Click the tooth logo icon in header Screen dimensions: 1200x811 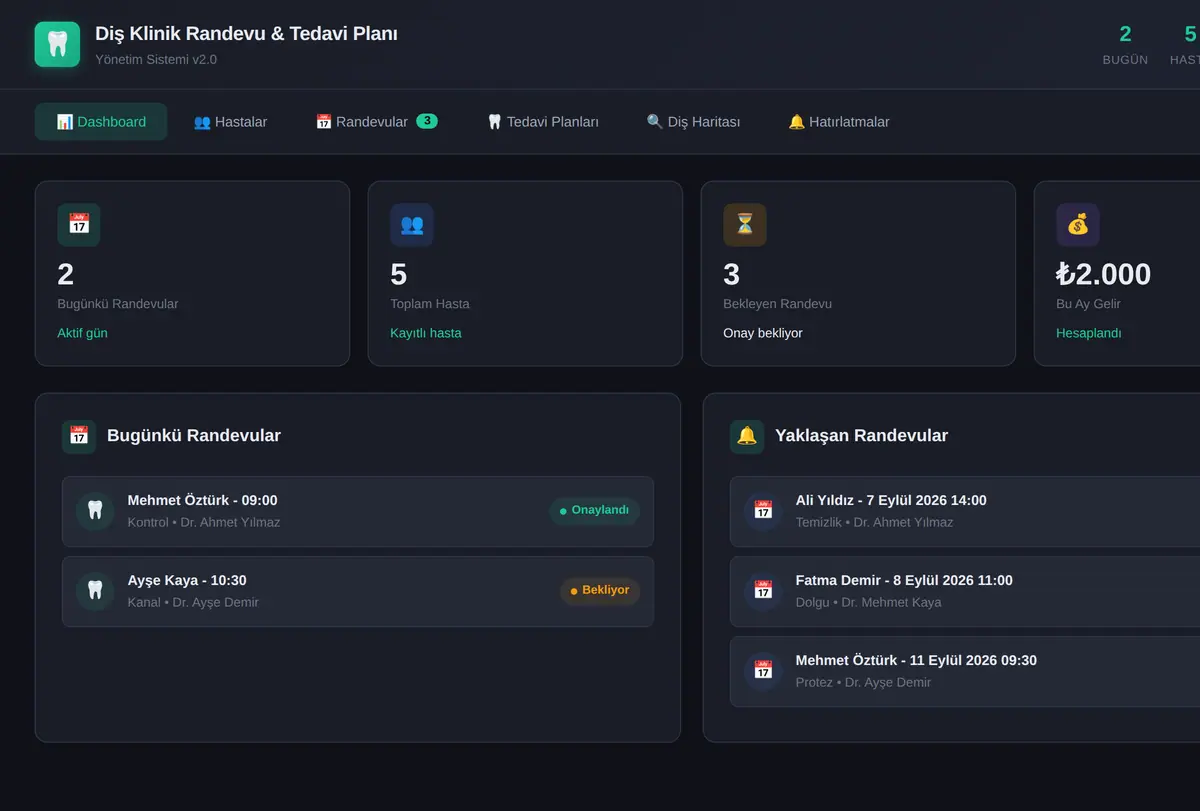point(57,45)
